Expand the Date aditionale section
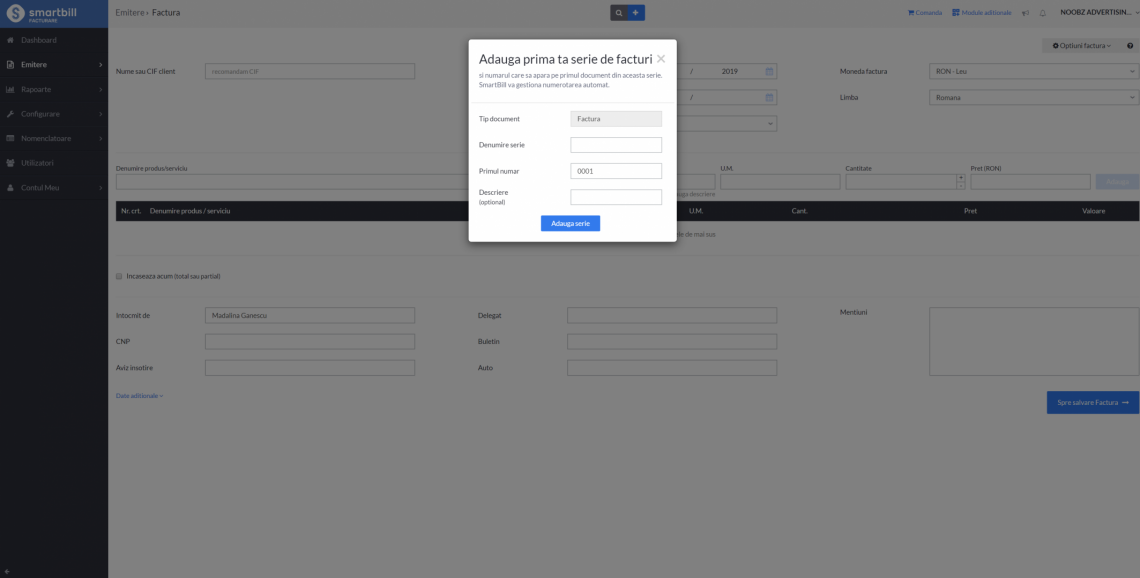The image size is (1140, 578). tap(139, 396)
